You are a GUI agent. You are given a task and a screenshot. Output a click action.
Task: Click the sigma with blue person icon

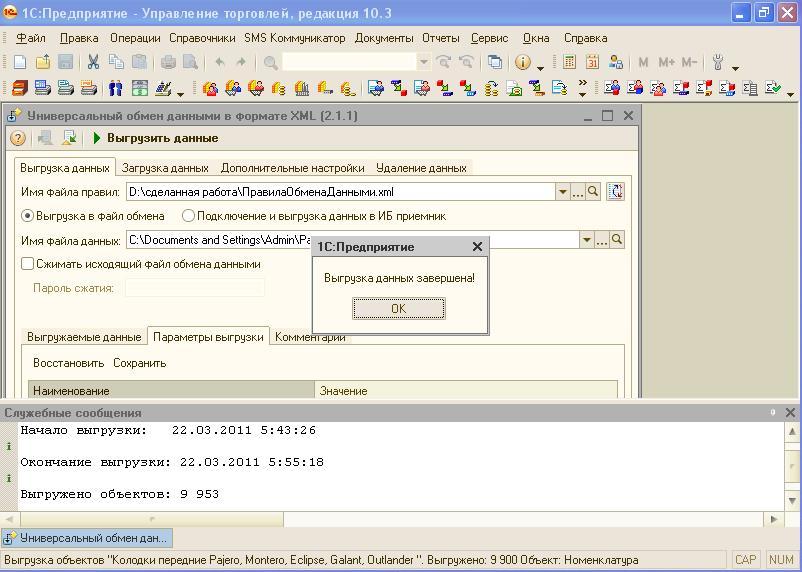point(612,88)
